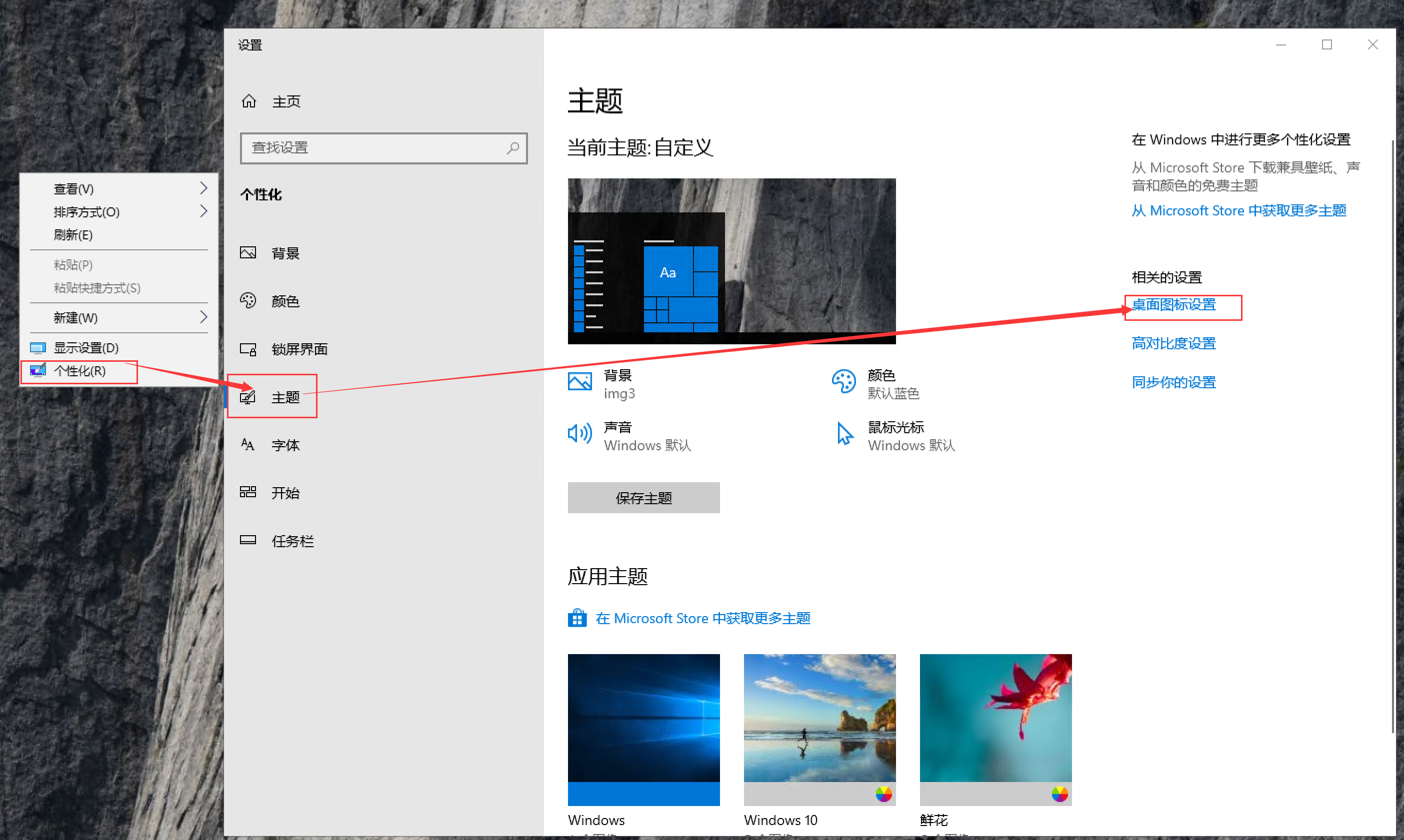This screenshot has width=1404, height=840.
Task: Click the 鼠标光标 cursor icon
Action: coord(844,434)
